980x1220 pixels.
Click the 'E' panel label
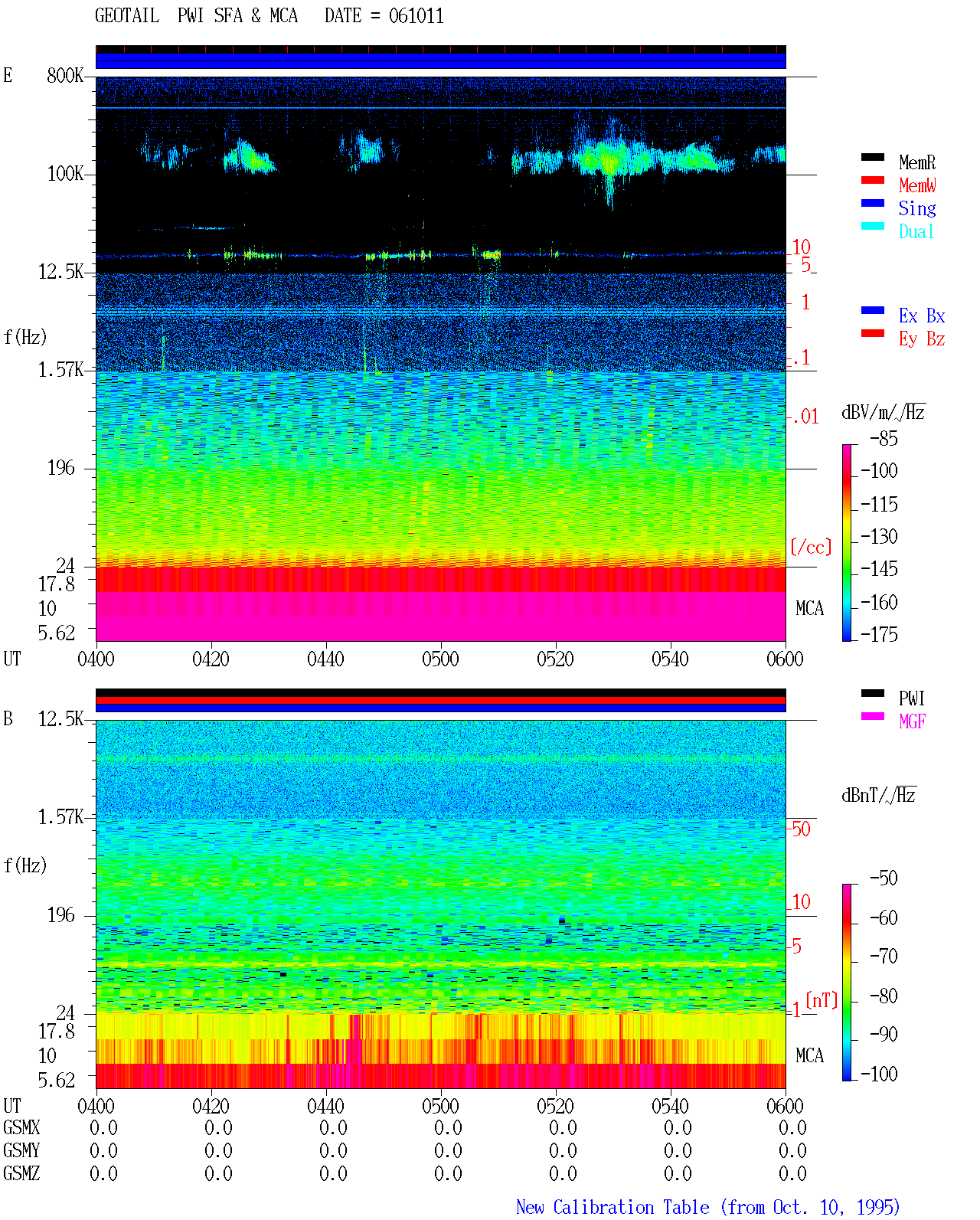tap(8, 75)
